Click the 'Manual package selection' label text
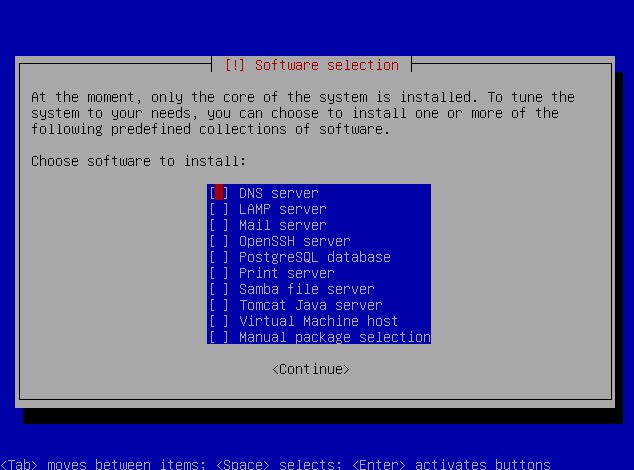The width and height of the screenshot is (634, 470). click(335, 337)
